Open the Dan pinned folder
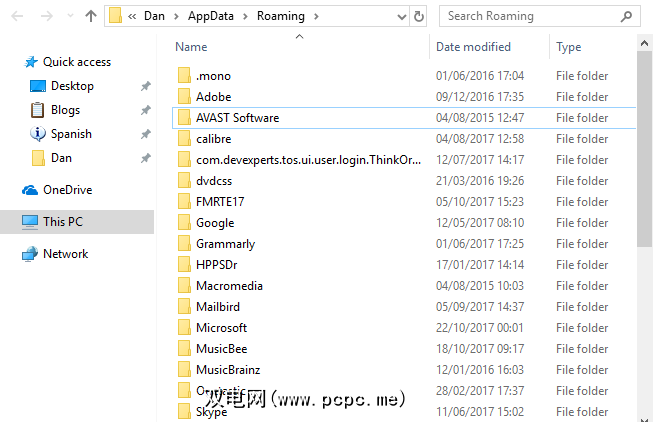 [61, 158]
